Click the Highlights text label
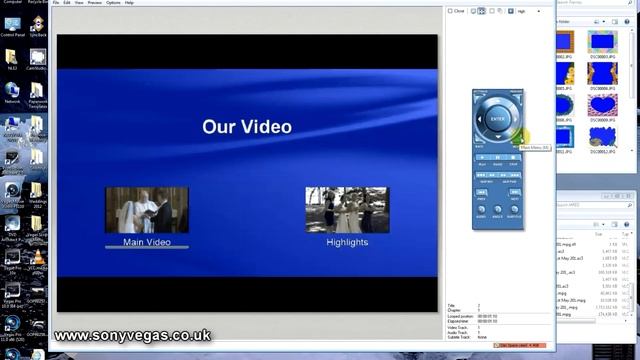 pos(347,242)
